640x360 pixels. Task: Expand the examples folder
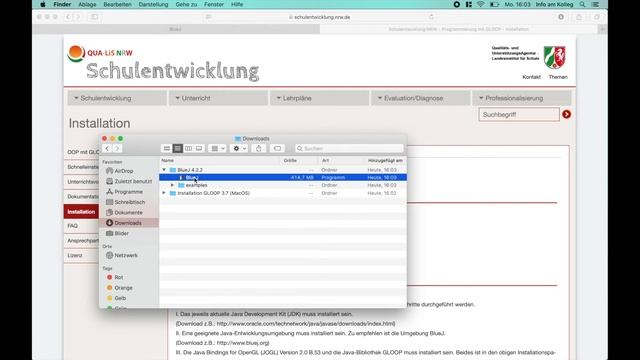tap(172, 185)
